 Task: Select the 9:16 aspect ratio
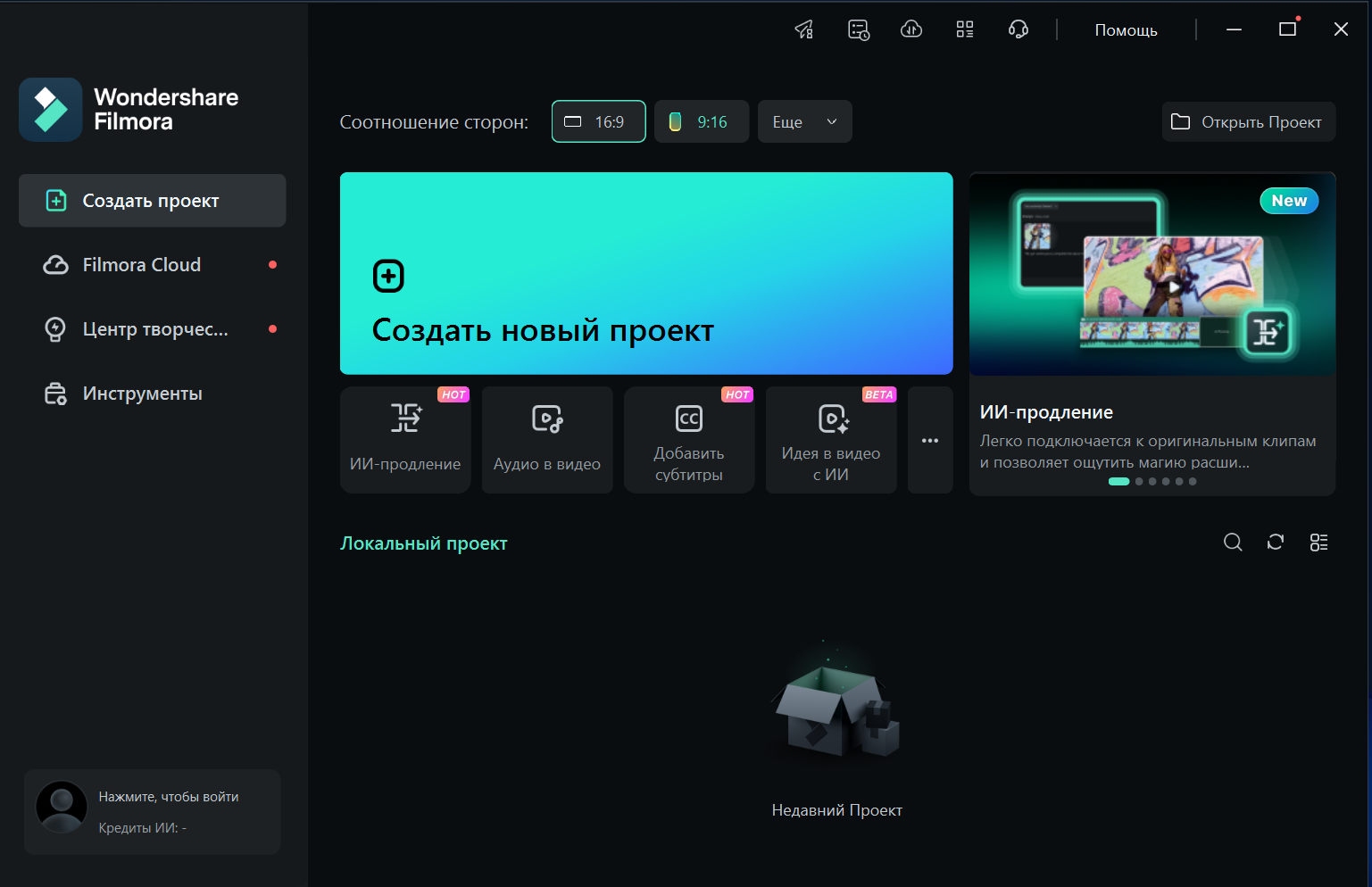702,121
